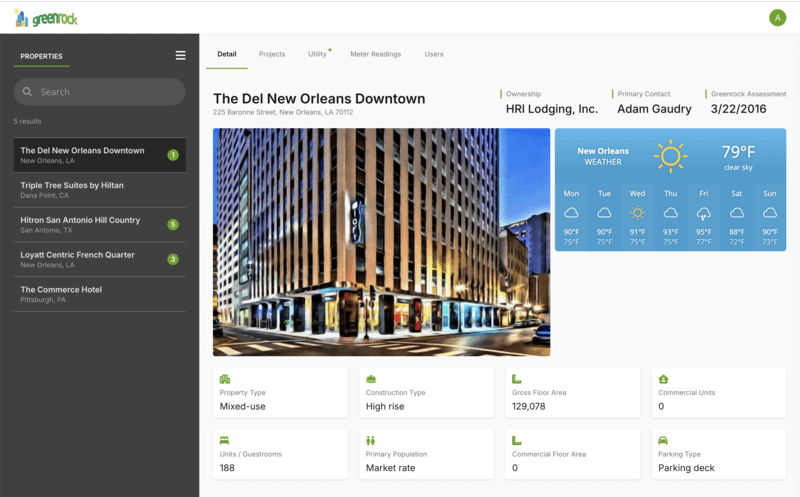Click primary contact Adam Gaudry
Viewport: 800px width, 497px height.
(654, 109)
